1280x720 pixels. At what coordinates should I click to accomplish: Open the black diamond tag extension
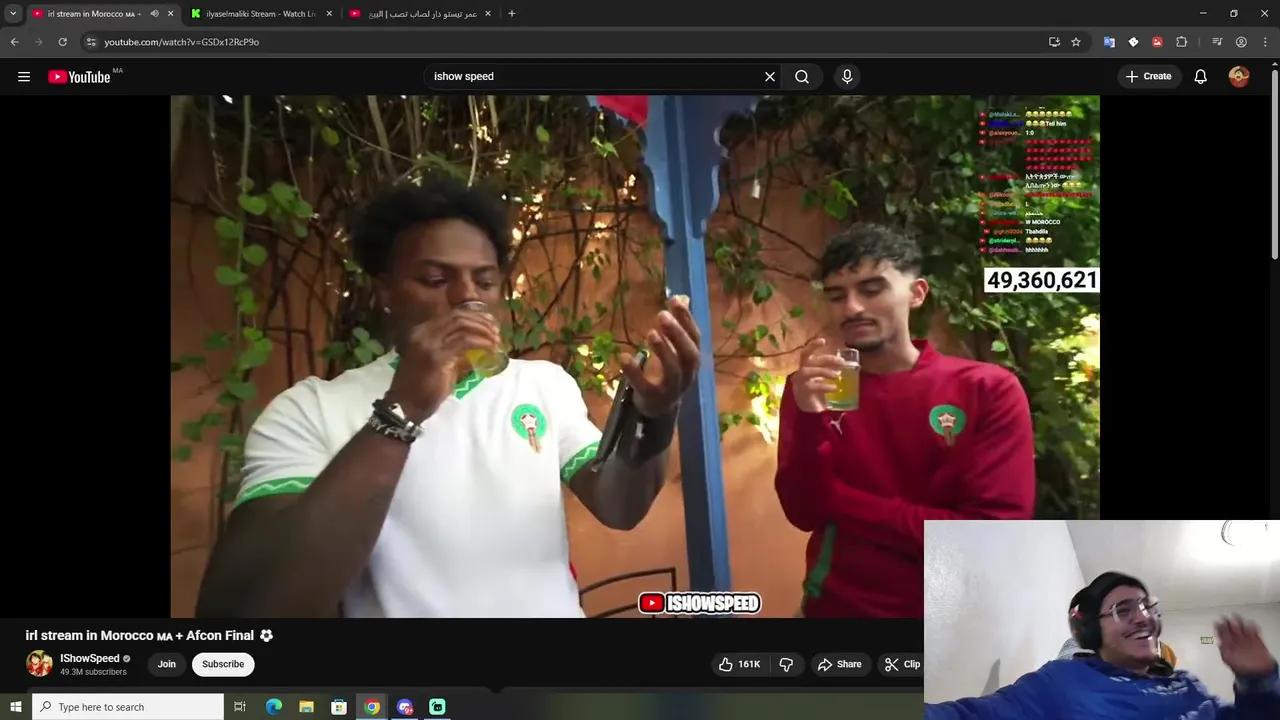point(1133,42)
